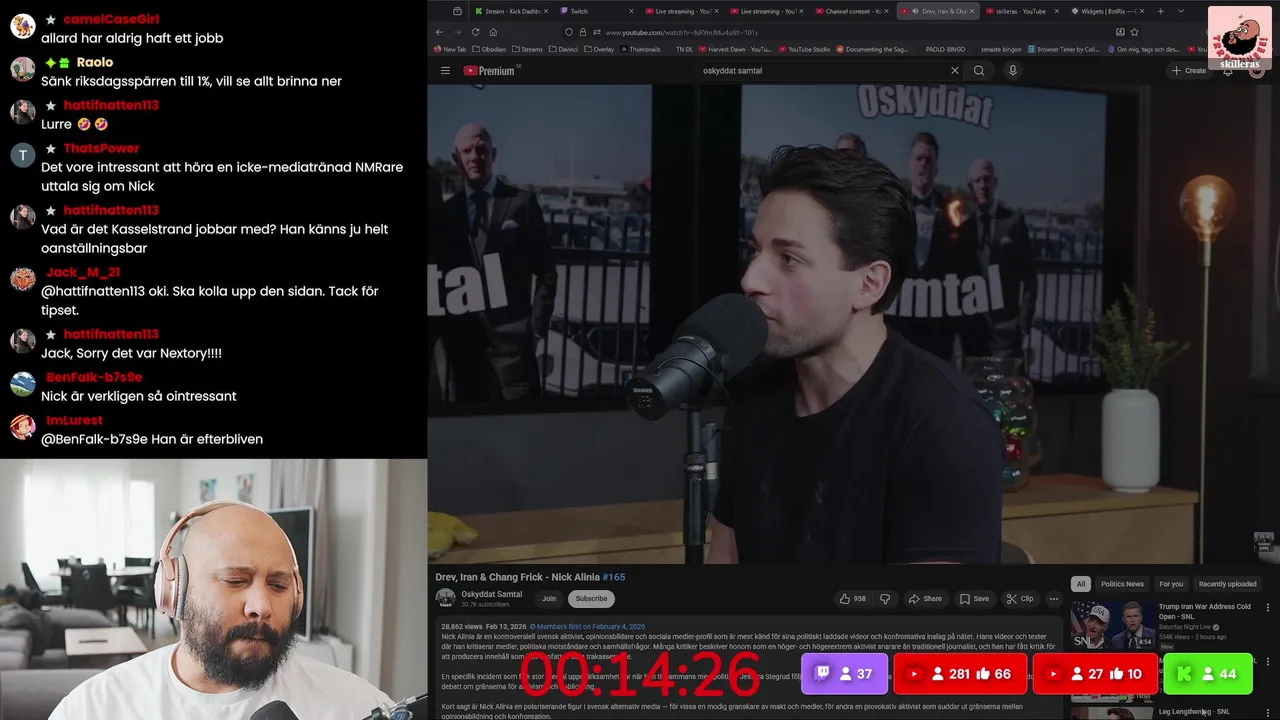Close the 'Stream - Kick Dashboard' tab
The width and height of the screenshot is (1280, 720).
pyautogui.click(x=548, y=11)
